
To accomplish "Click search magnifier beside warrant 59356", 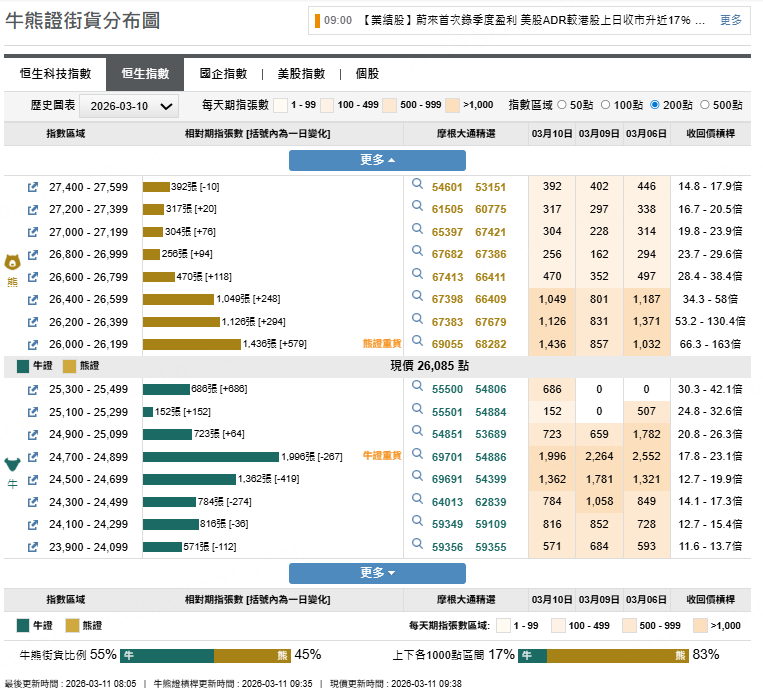I will tap(418, 545).
